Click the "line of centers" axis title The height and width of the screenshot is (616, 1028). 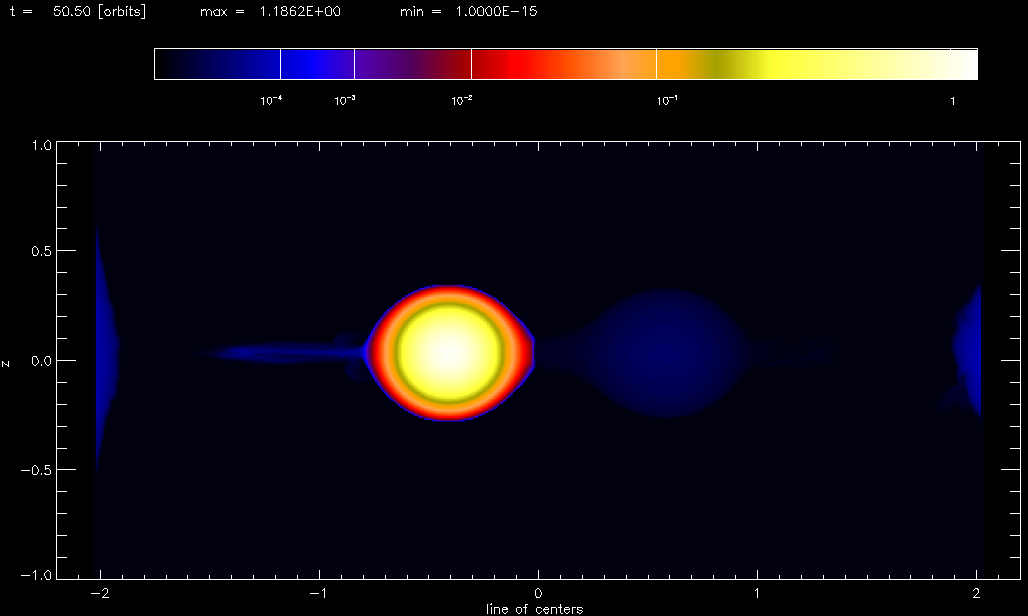(535, 609)
